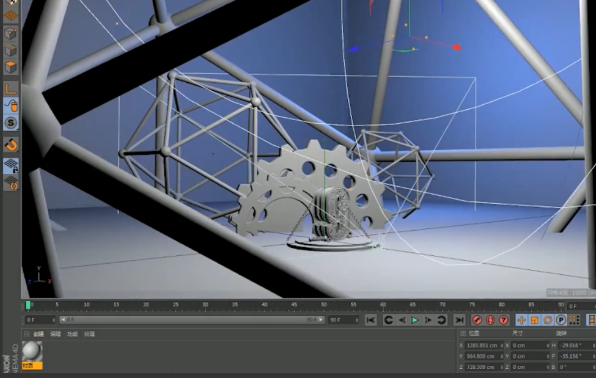Click the 旋转 rotation header
Viewport: 596px width, 378px height.
point(561,334)
